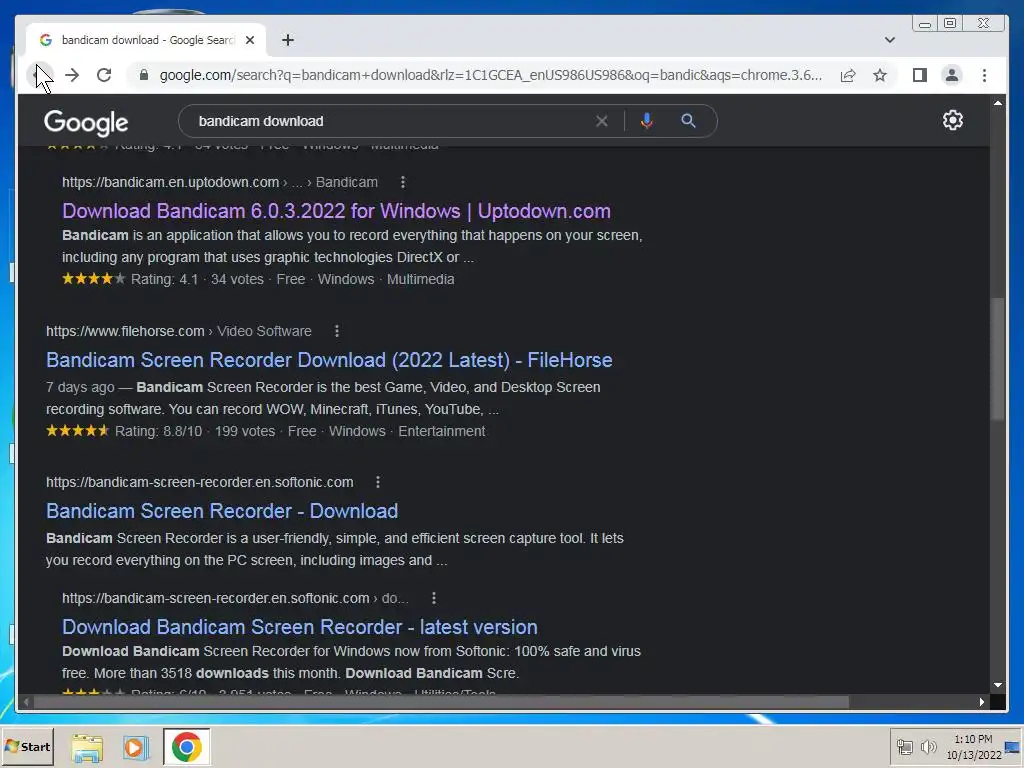Go to Google home via the logo
Image resolution: width=1024 pixels, height=768 pixels.
[x=86, y=122]
